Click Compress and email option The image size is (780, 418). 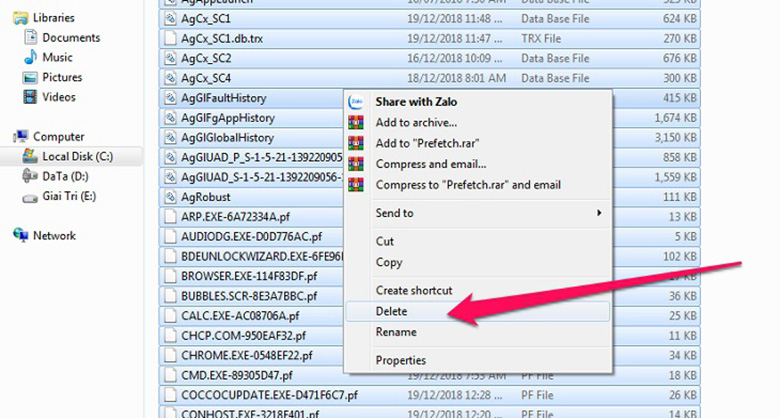tap(430, 164)
